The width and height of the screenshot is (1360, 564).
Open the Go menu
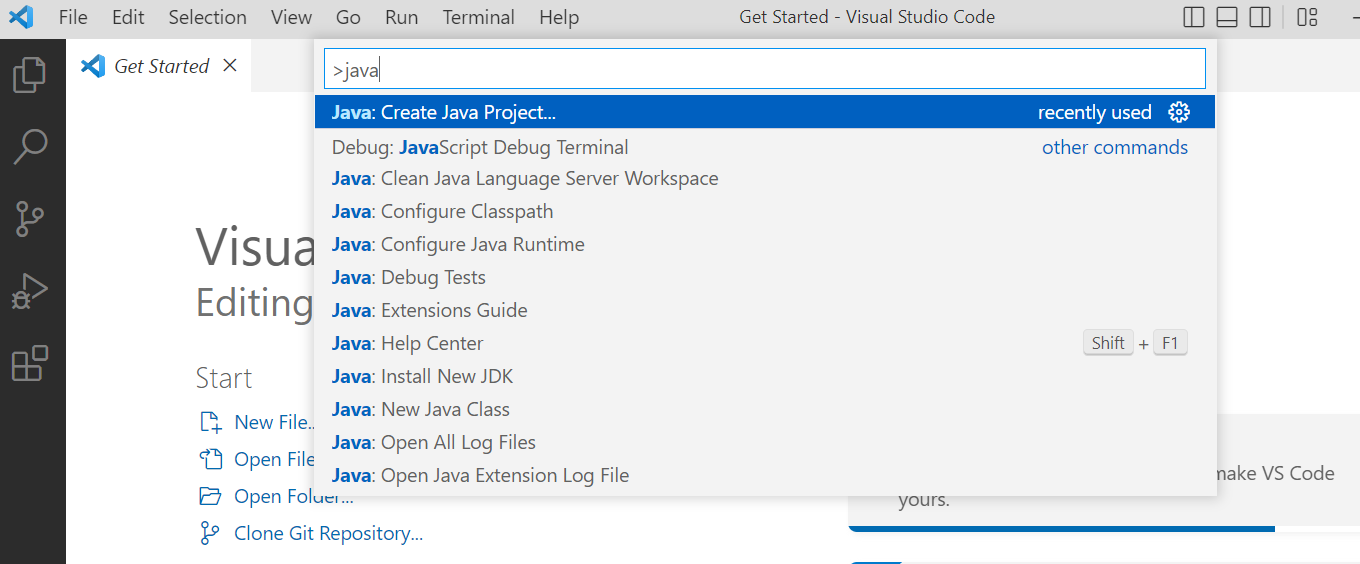(348, 17)
